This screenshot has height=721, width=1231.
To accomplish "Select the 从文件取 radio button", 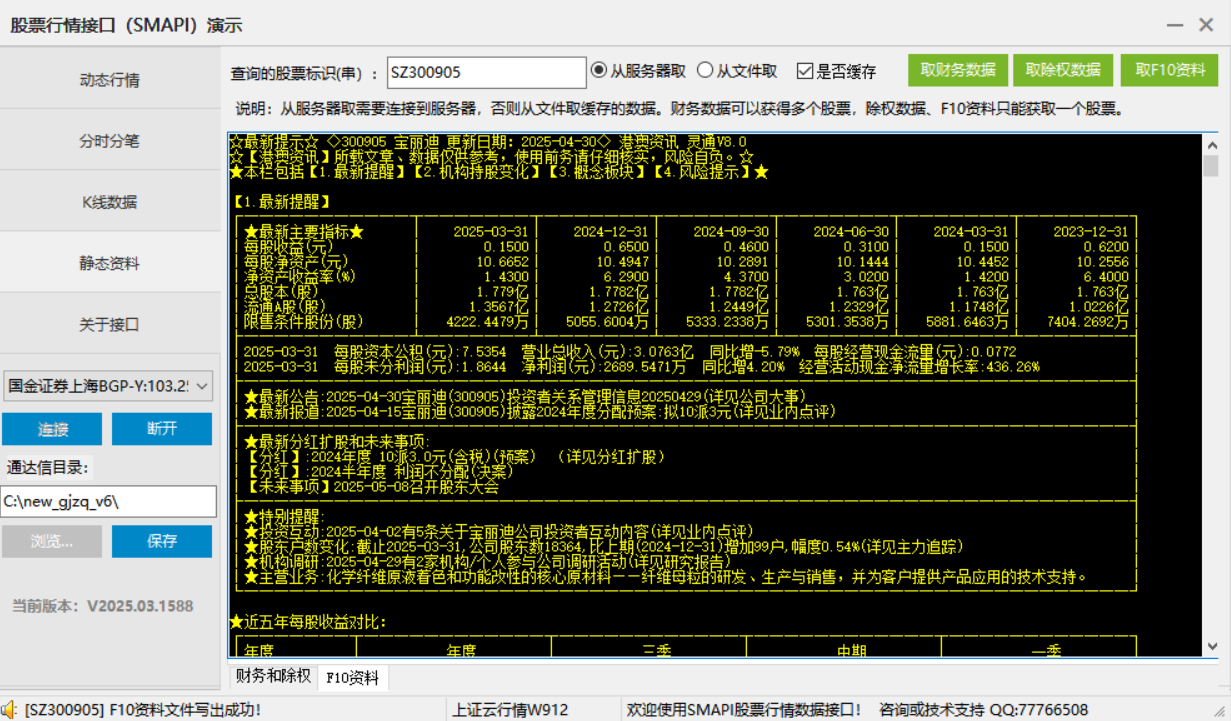I will pos(737,70).
